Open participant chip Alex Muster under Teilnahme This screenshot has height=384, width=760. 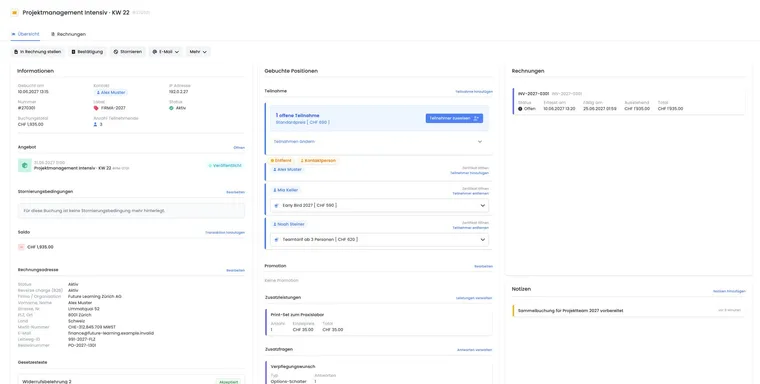[287, 170]
